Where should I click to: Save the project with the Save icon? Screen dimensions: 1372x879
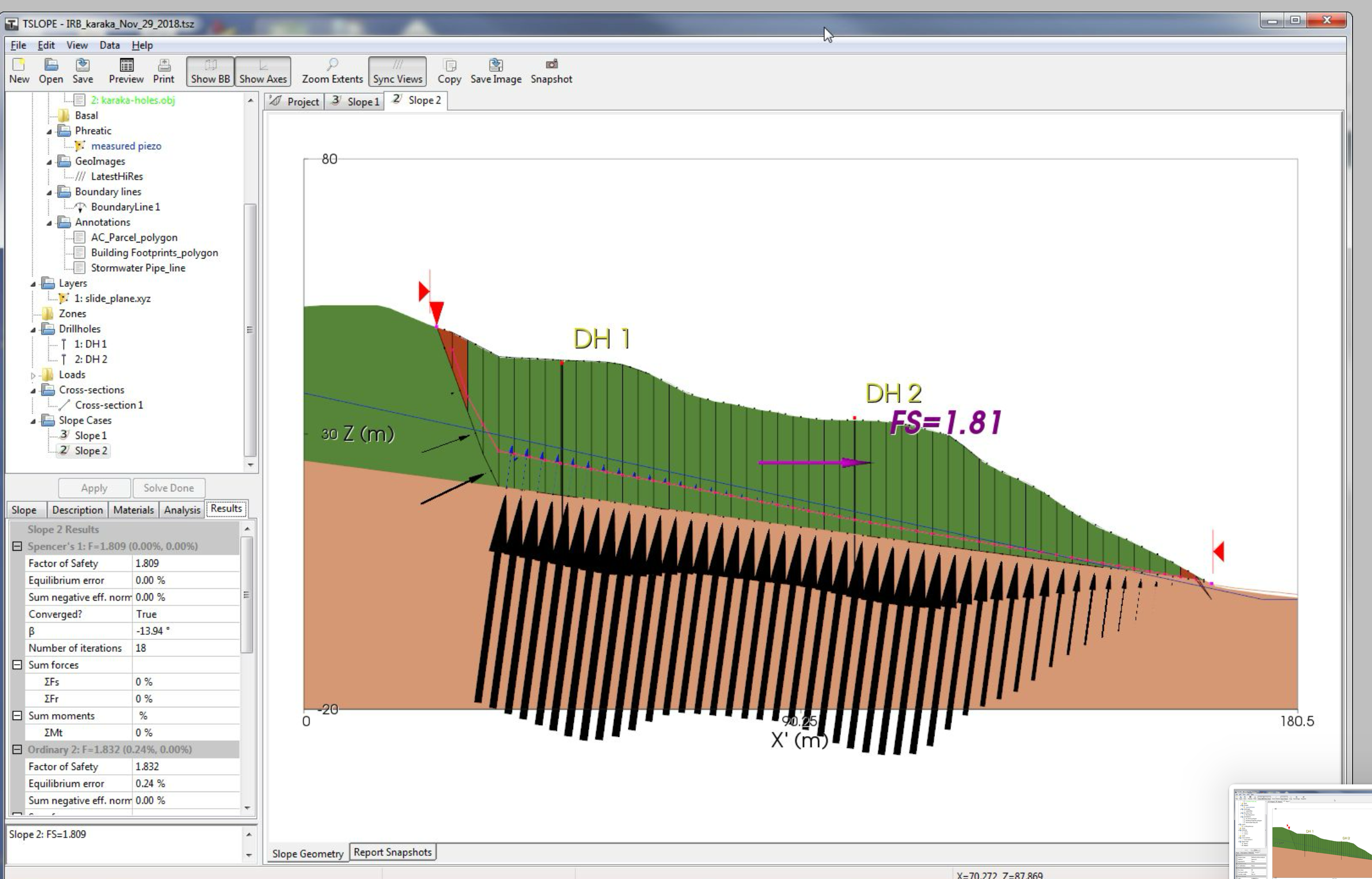click(x=82, y=69)
